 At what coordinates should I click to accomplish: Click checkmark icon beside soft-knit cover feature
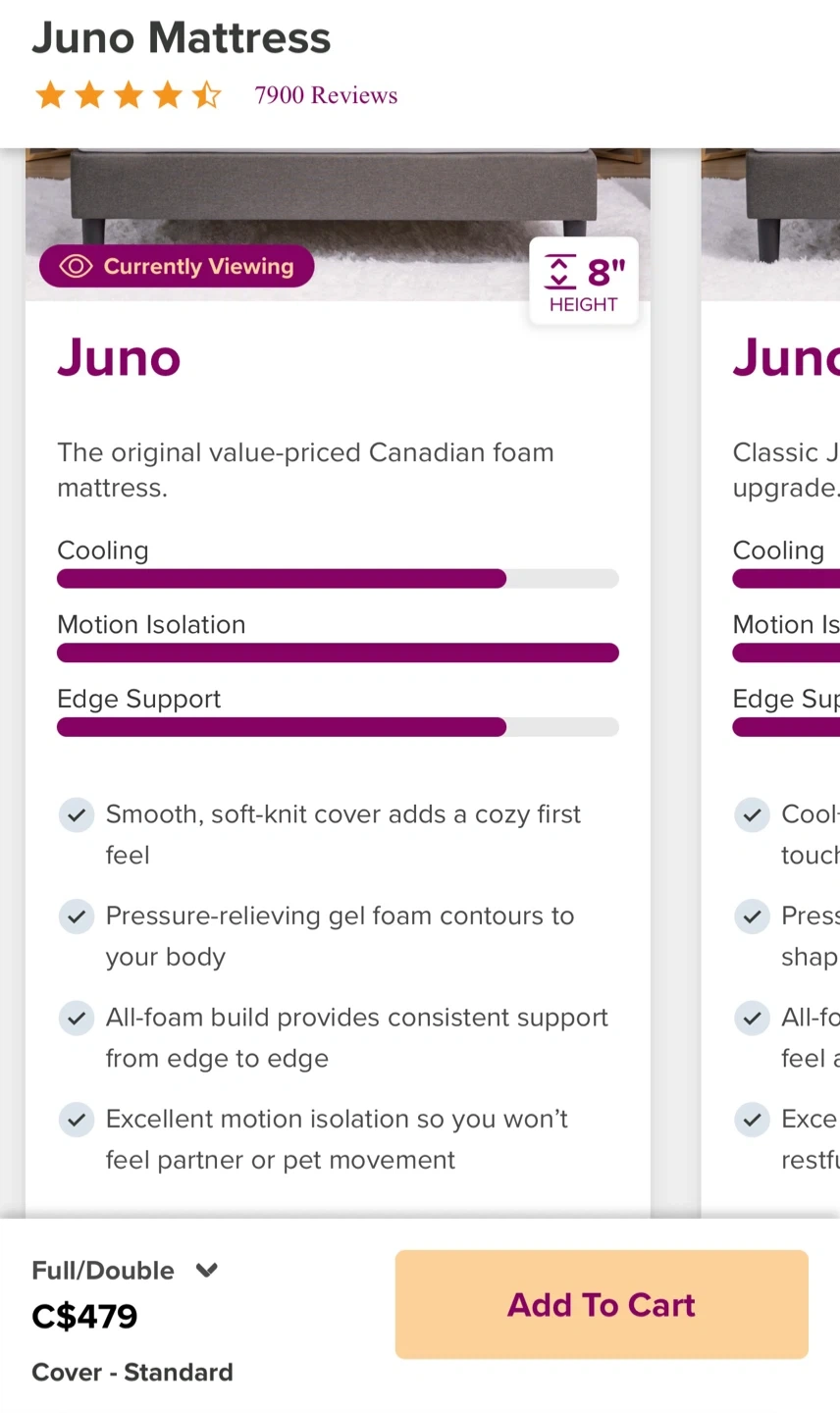click(x=77, y=814)
